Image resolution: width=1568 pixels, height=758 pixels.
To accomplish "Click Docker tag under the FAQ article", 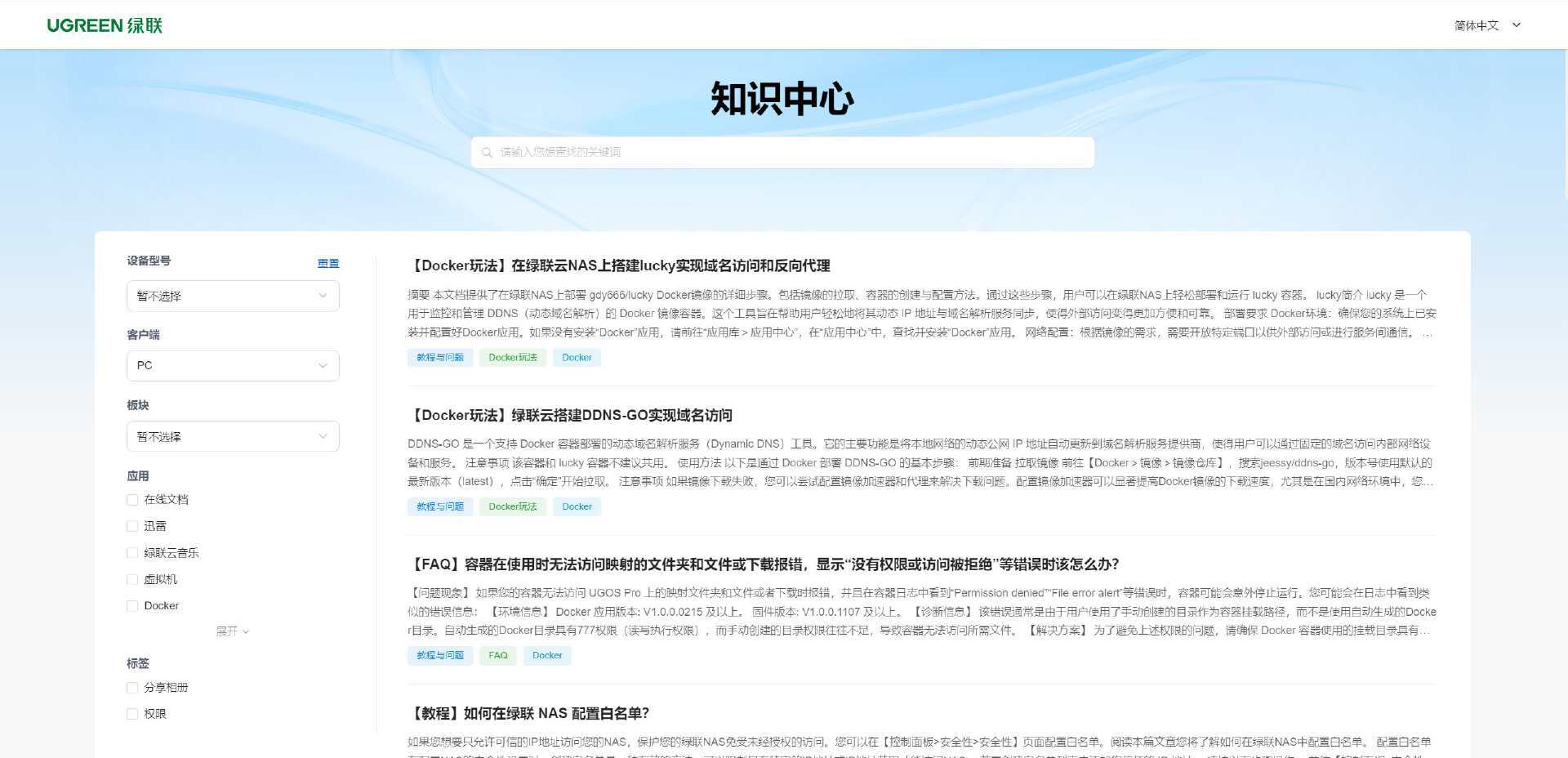I will (547, 655).
